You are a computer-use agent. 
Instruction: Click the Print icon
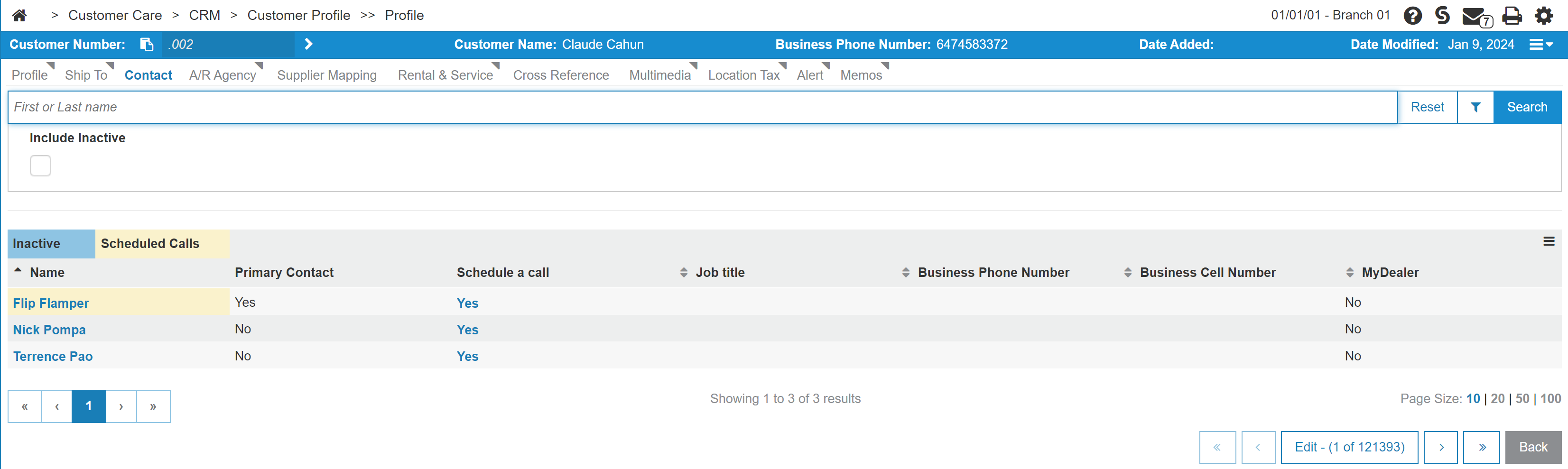(x=1512, y=15)
